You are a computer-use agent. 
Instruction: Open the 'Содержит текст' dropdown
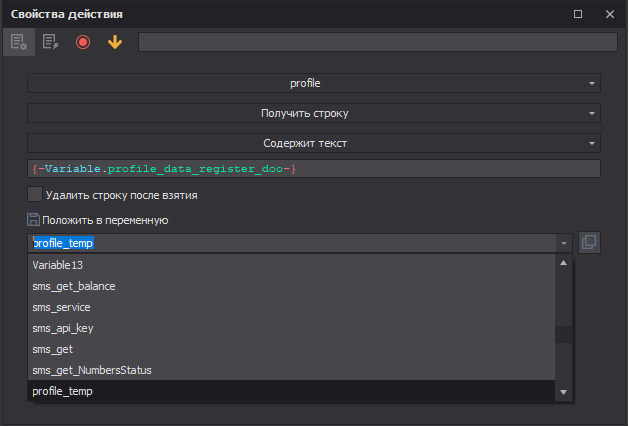tap(313, 143)
